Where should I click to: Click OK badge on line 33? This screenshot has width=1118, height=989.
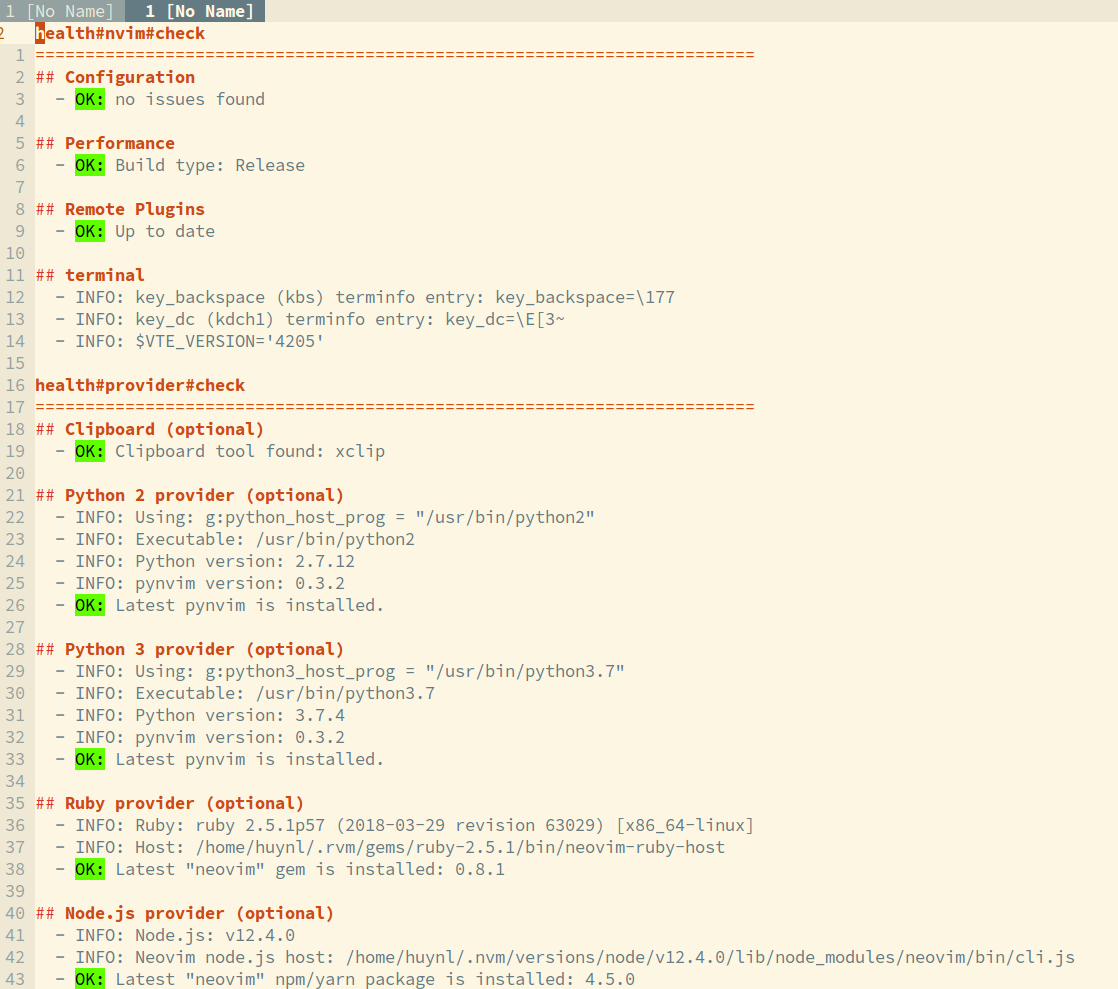pyautogui.click(x=90, y=759)
